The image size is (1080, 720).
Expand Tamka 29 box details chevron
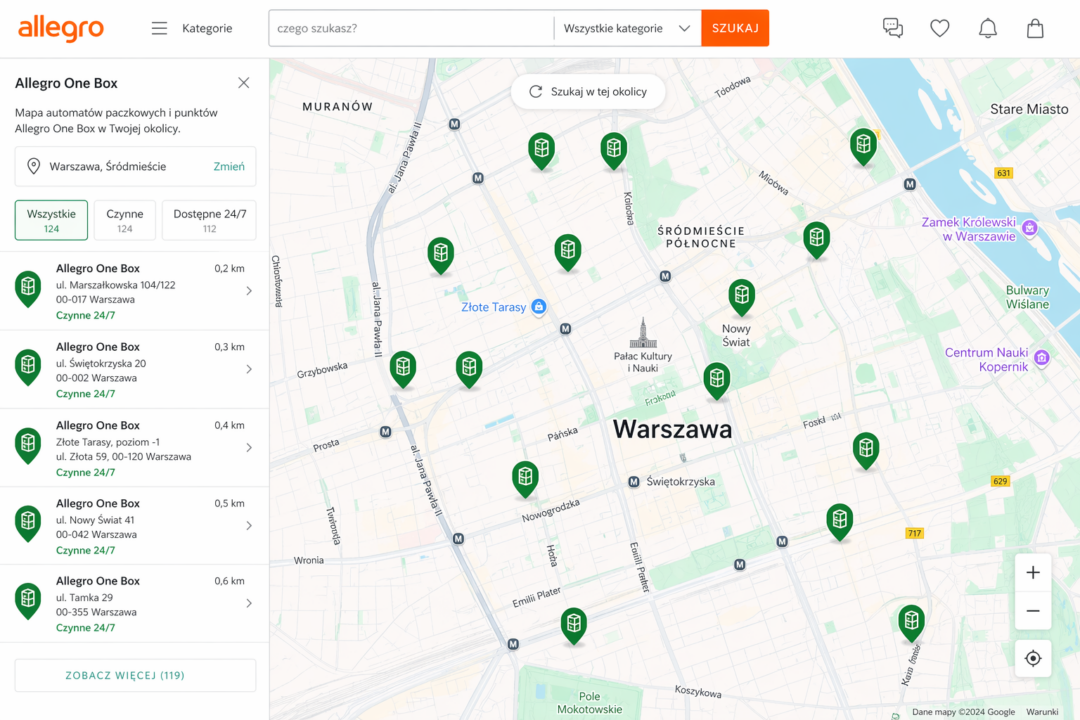pyautogui.click(x=249, y=604)
